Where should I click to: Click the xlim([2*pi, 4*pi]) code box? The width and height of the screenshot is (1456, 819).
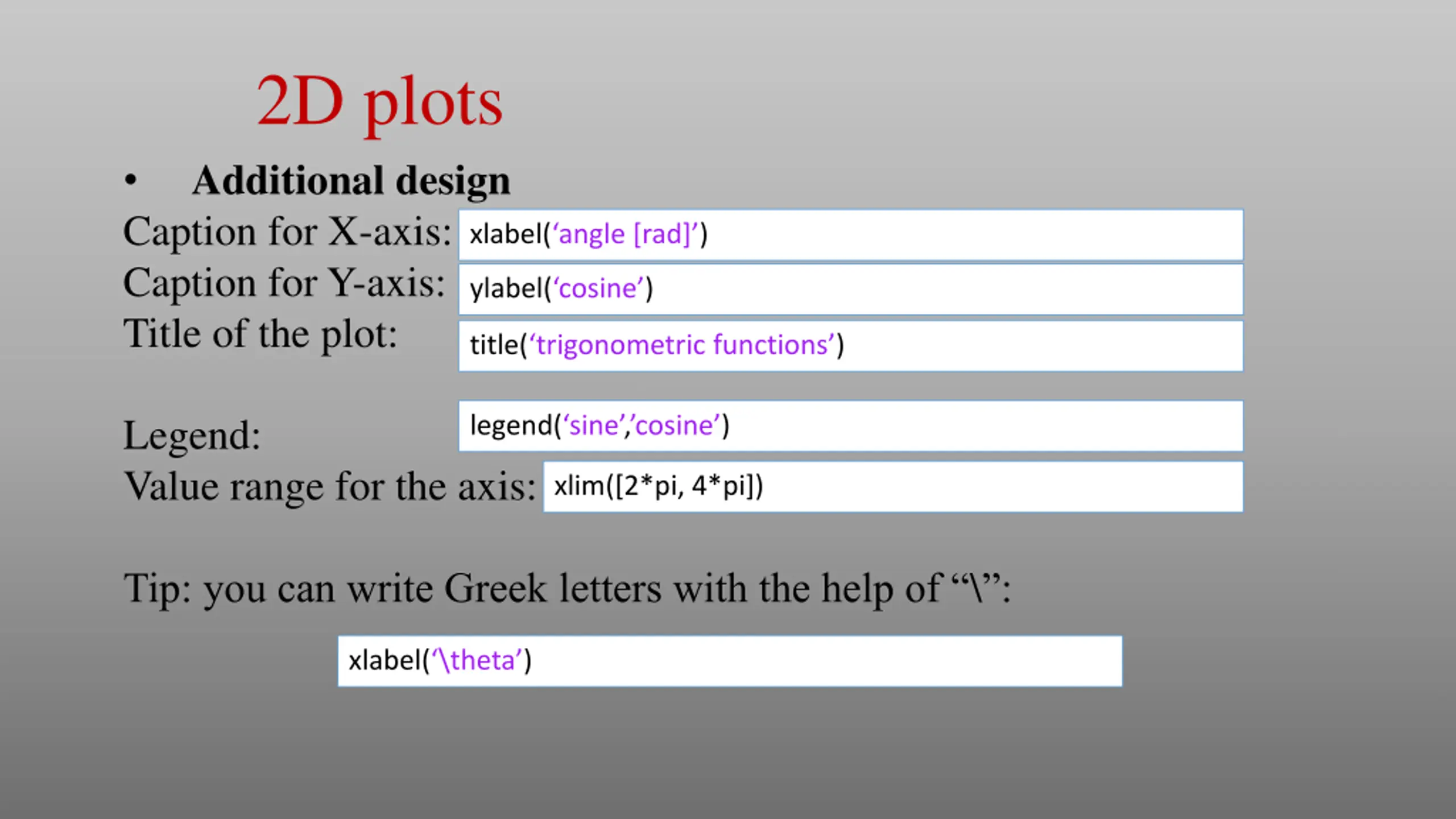[893, 487]
